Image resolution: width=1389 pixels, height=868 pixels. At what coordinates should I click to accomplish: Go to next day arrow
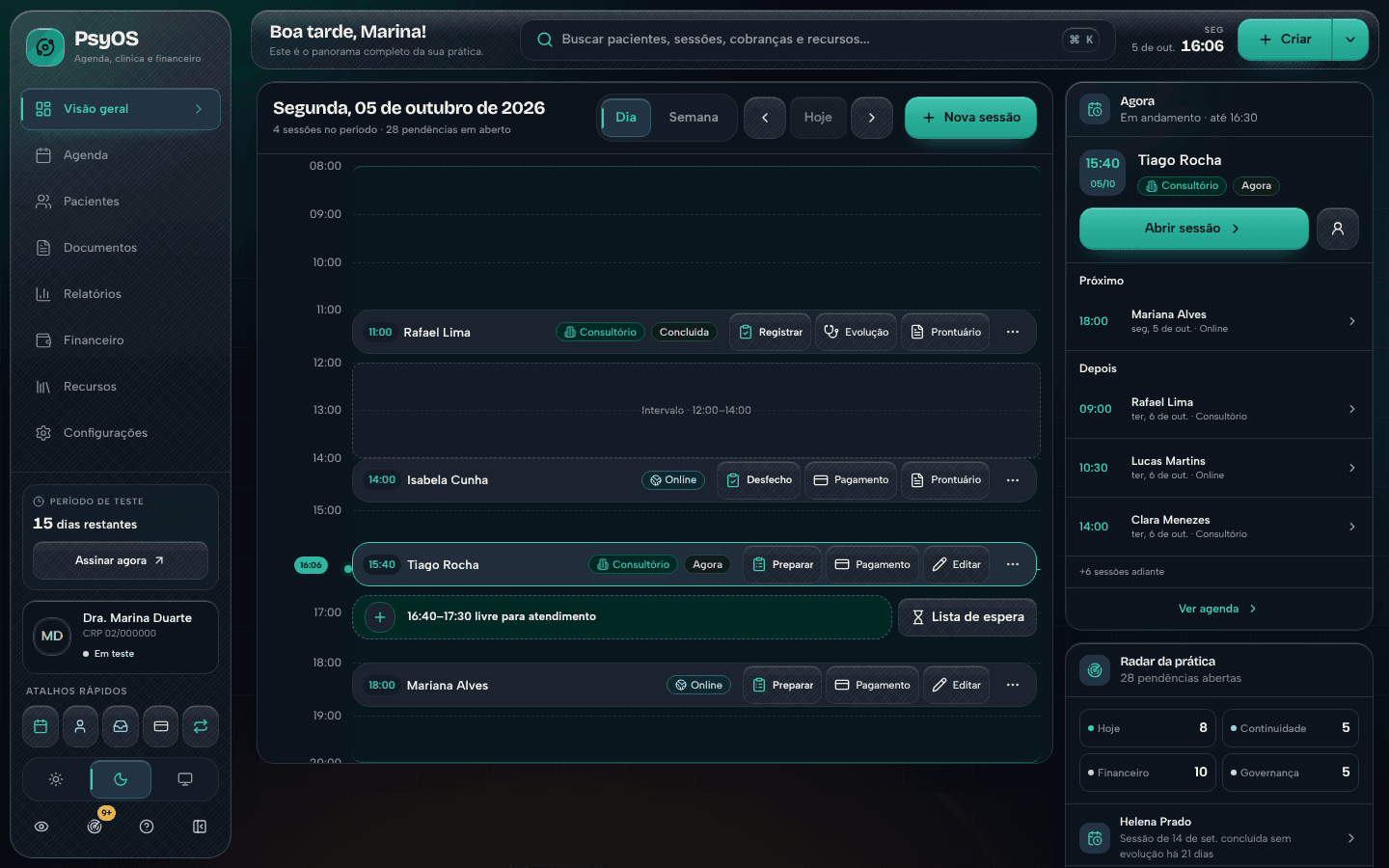(x=872, y=118)
